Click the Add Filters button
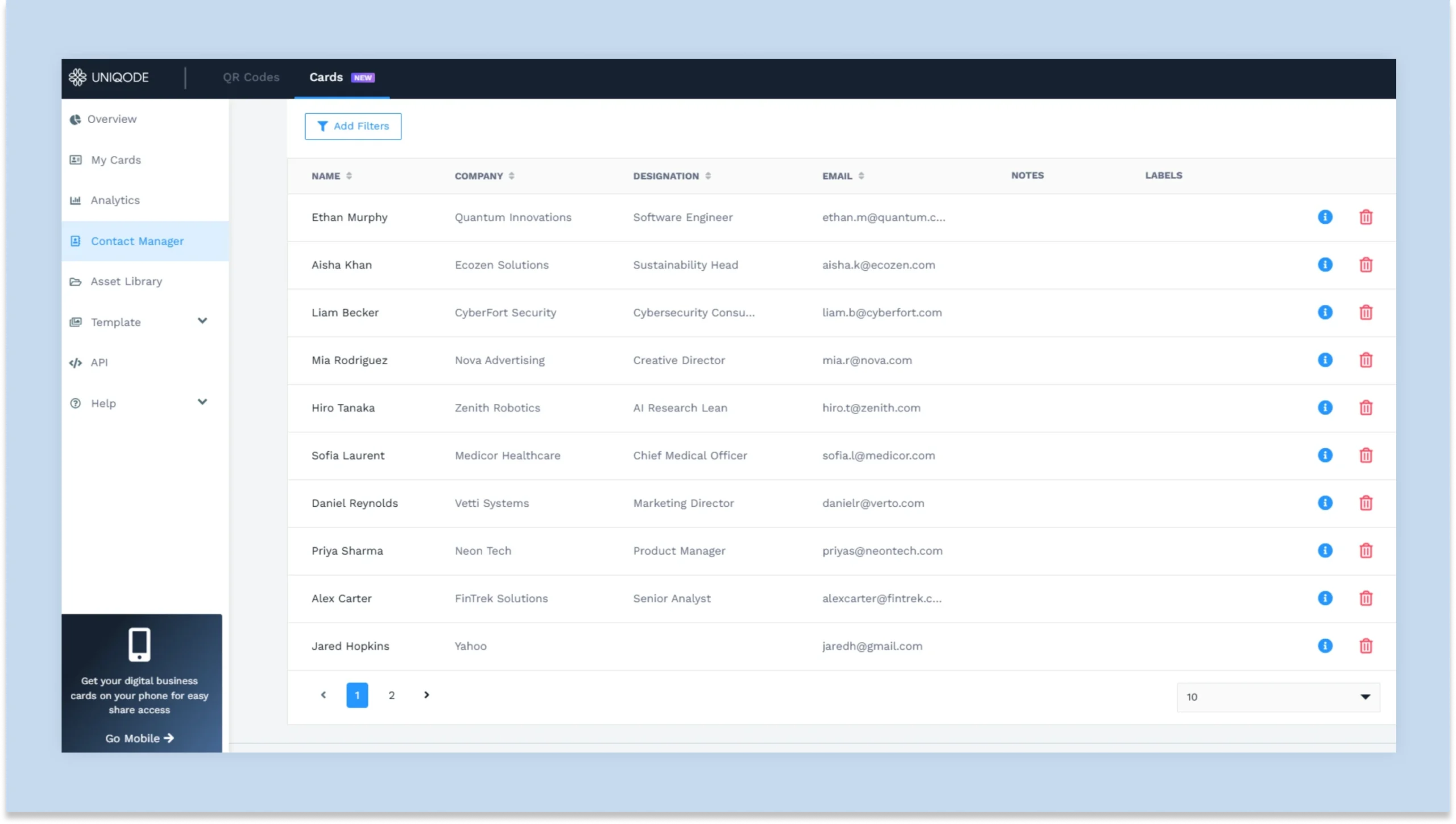 353,126
